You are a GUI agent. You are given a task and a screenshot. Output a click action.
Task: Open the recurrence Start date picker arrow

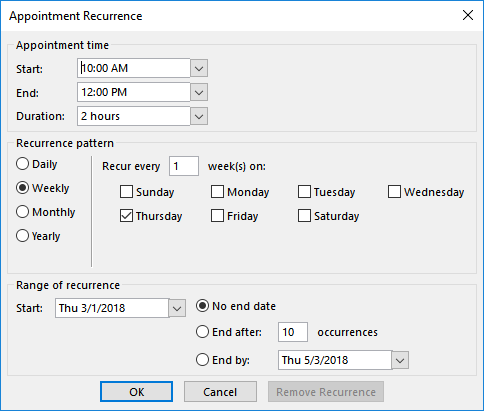(x=177, y=308)
